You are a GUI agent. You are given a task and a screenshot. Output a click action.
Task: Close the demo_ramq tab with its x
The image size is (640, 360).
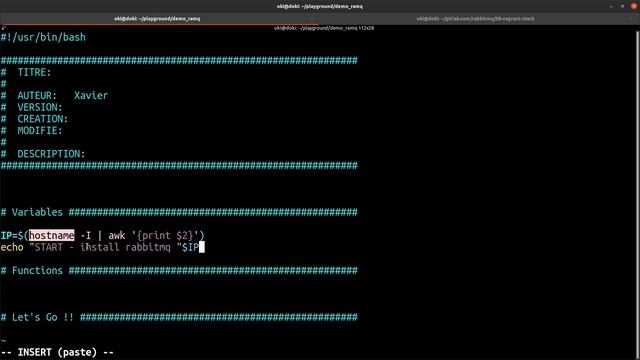tap(312, 19)
